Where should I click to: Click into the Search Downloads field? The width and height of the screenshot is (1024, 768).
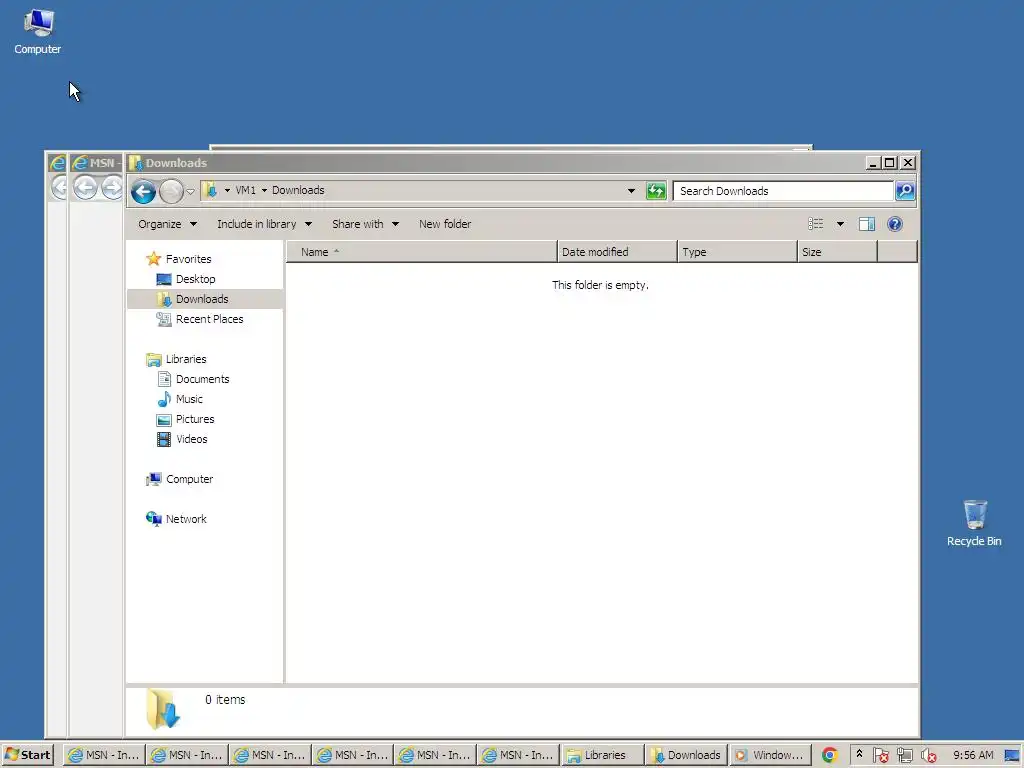(x=783, y=191)
